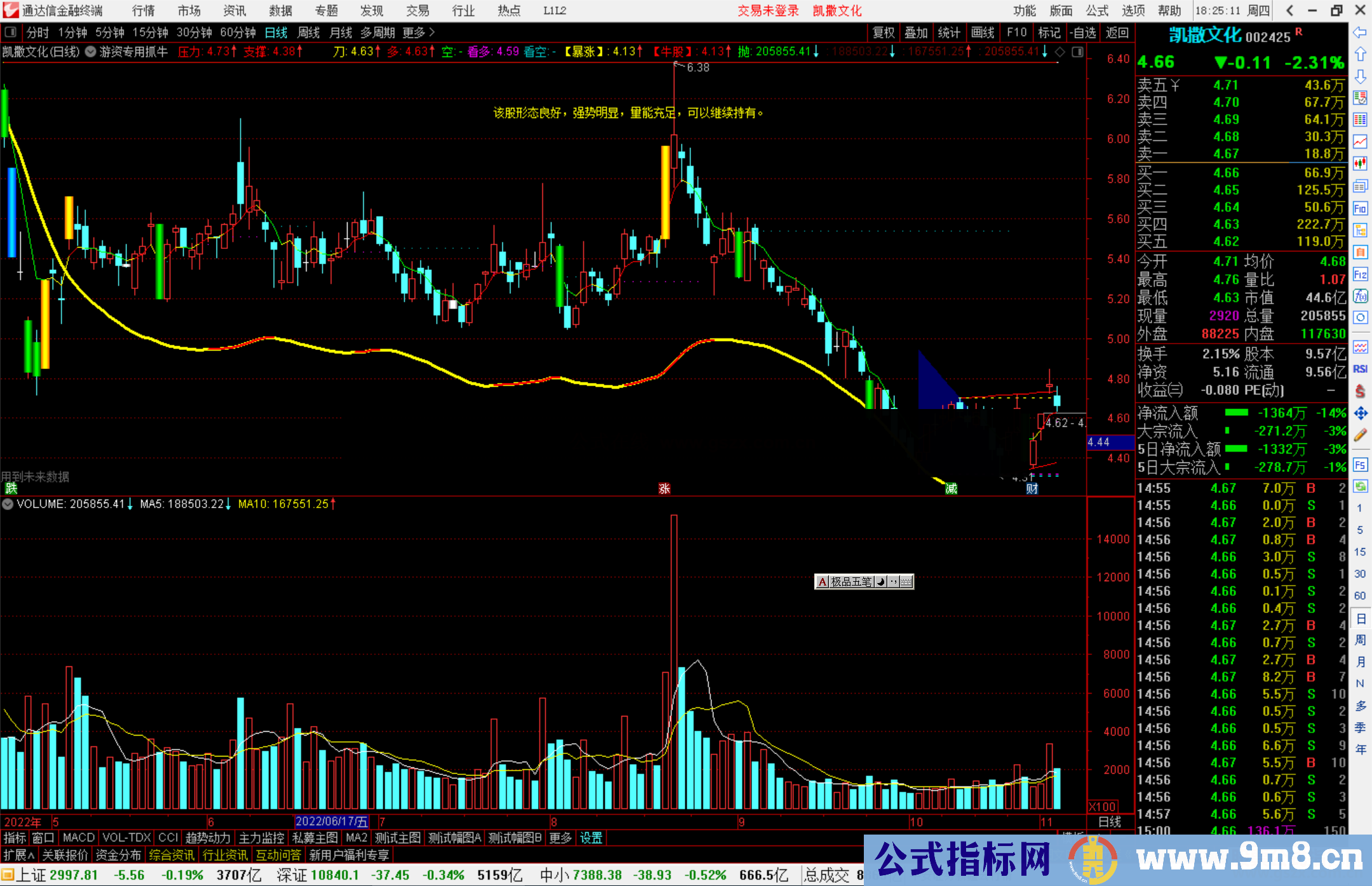Image resolution: width=1372 pixels, height=886 pixels.
Task: Select the 60 minute period in sidebar
Action: pyautogui.click(x=1360, y=595)
